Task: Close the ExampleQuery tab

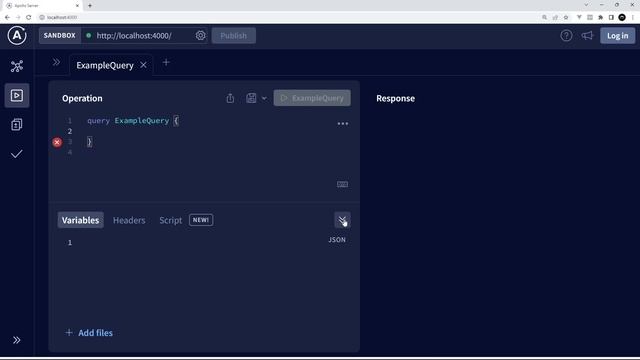Action: click(144, 65)
